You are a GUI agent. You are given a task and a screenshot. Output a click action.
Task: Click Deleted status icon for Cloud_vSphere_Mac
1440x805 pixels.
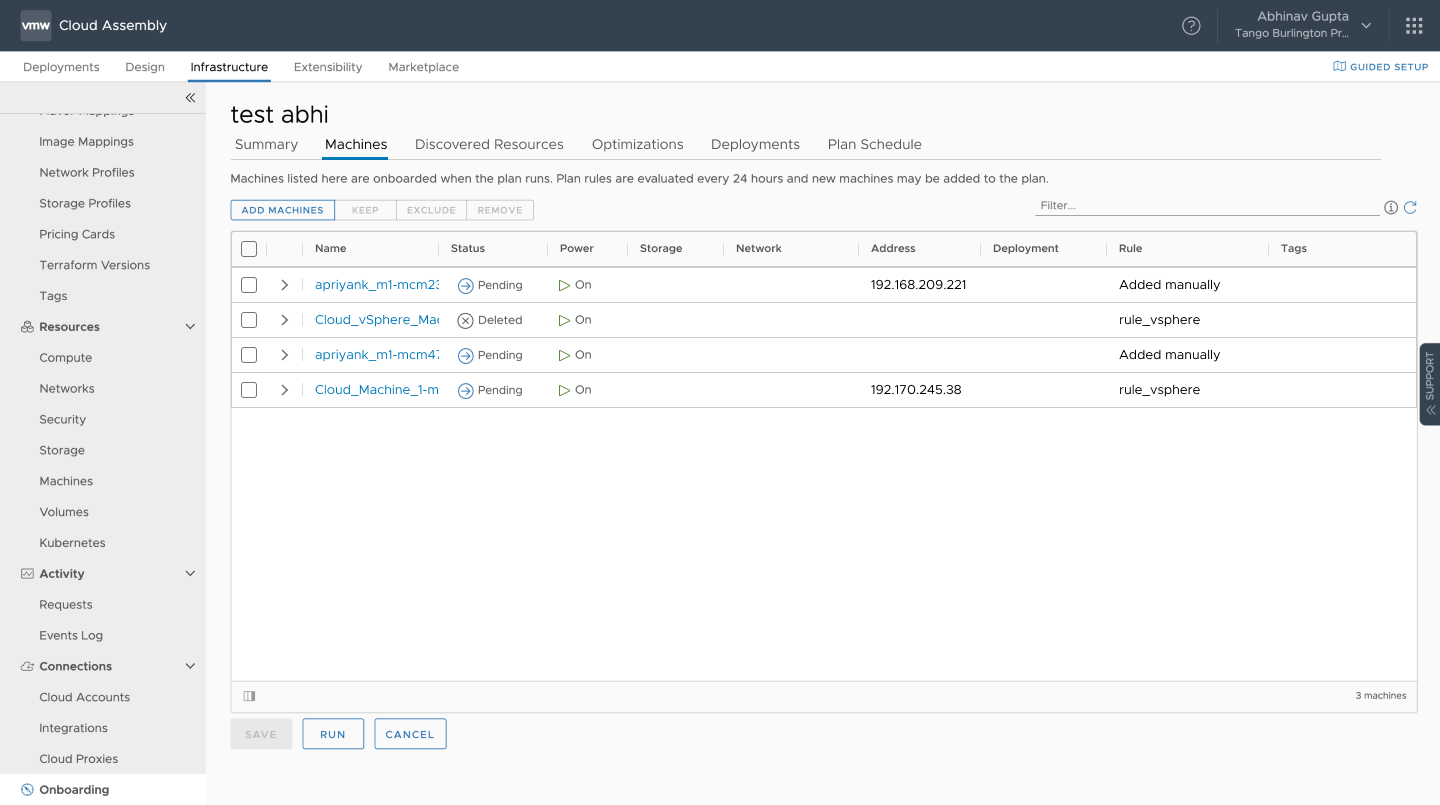(465, 320)
